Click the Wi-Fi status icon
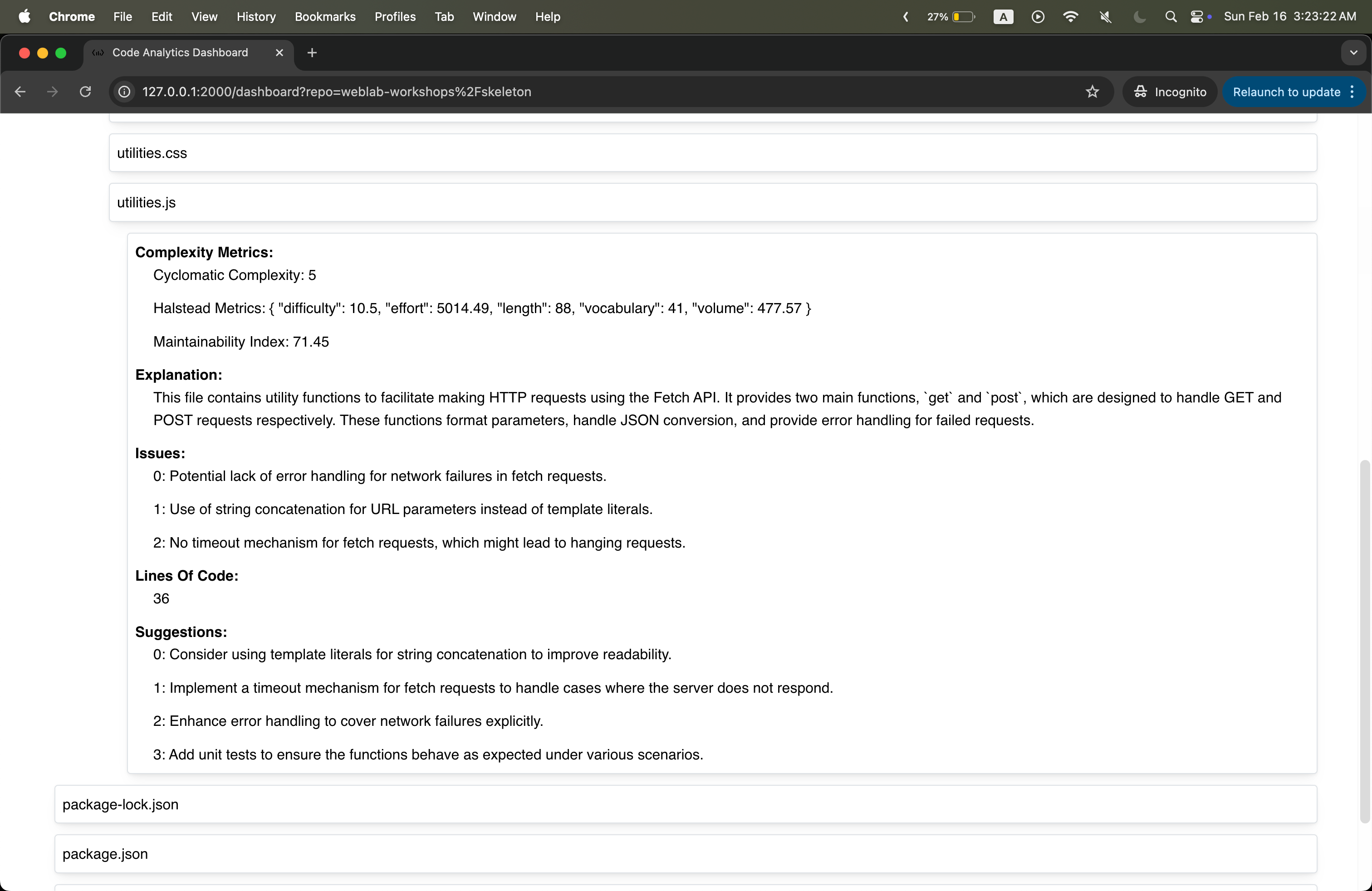 [1070, 16]
